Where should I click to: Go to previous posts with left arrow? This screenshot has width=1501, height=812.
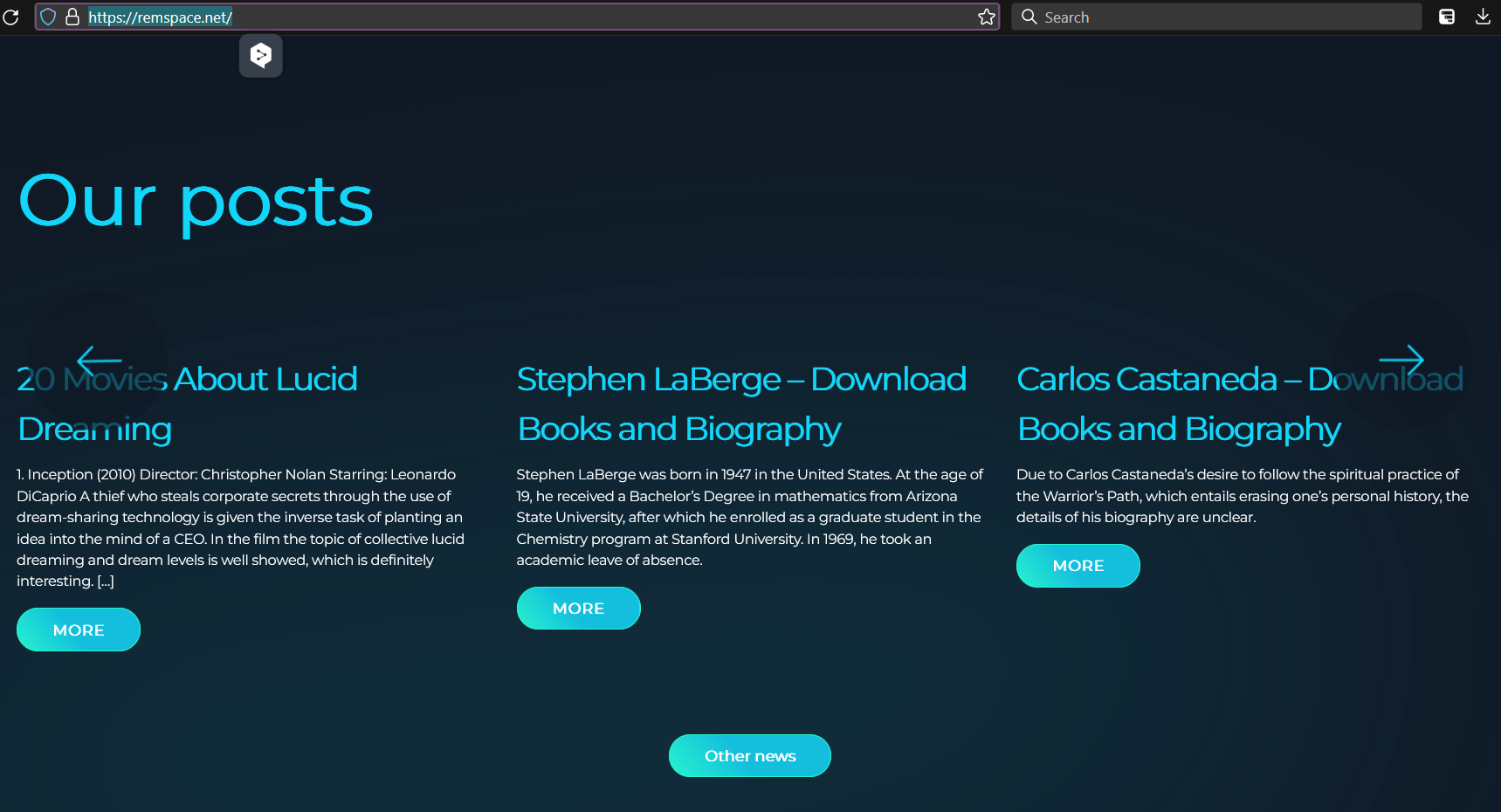(99, 360)
